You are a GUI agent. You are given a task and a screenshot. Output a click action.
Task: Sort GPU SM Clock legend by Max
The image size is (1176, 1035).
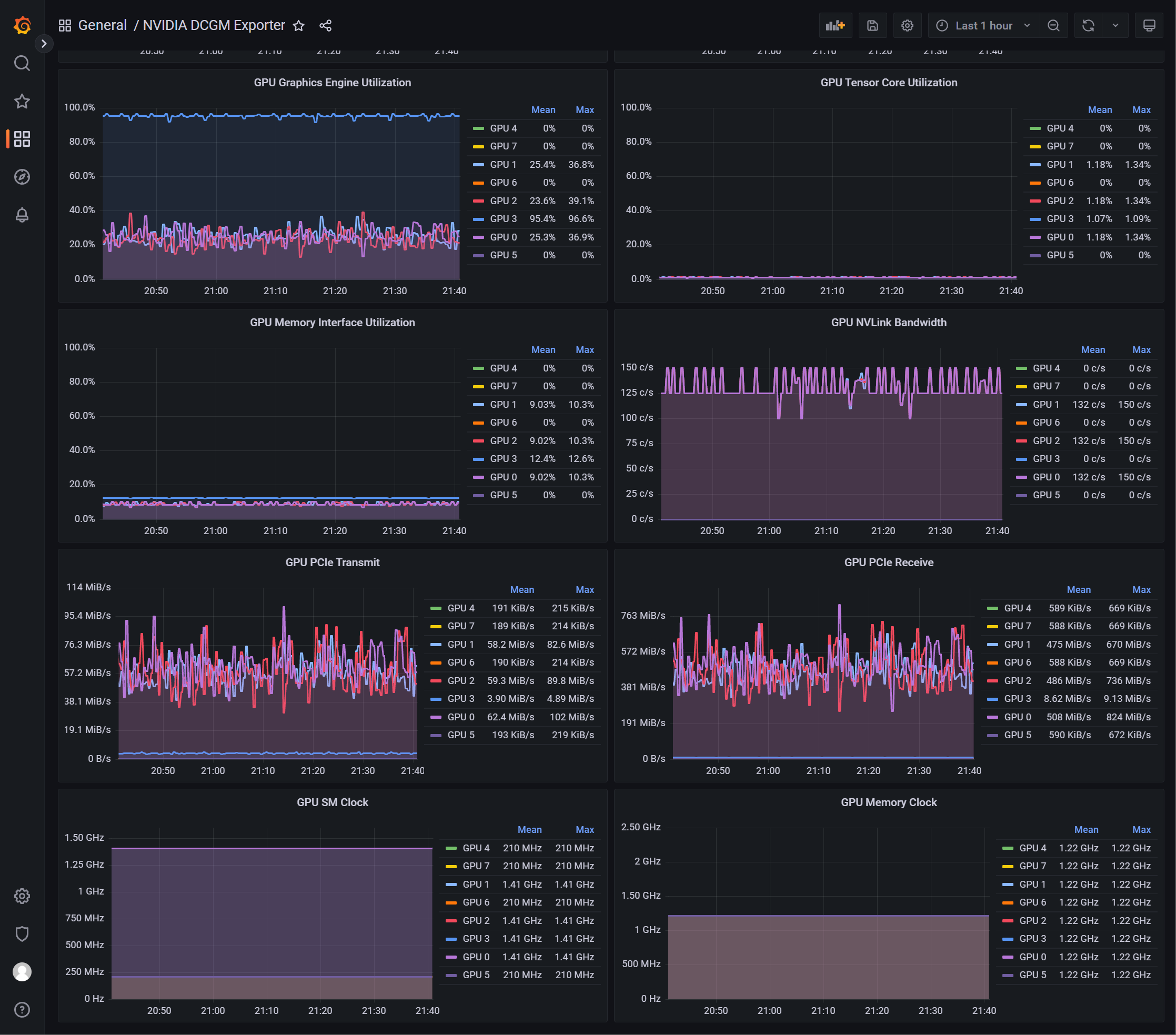point(584,830)
